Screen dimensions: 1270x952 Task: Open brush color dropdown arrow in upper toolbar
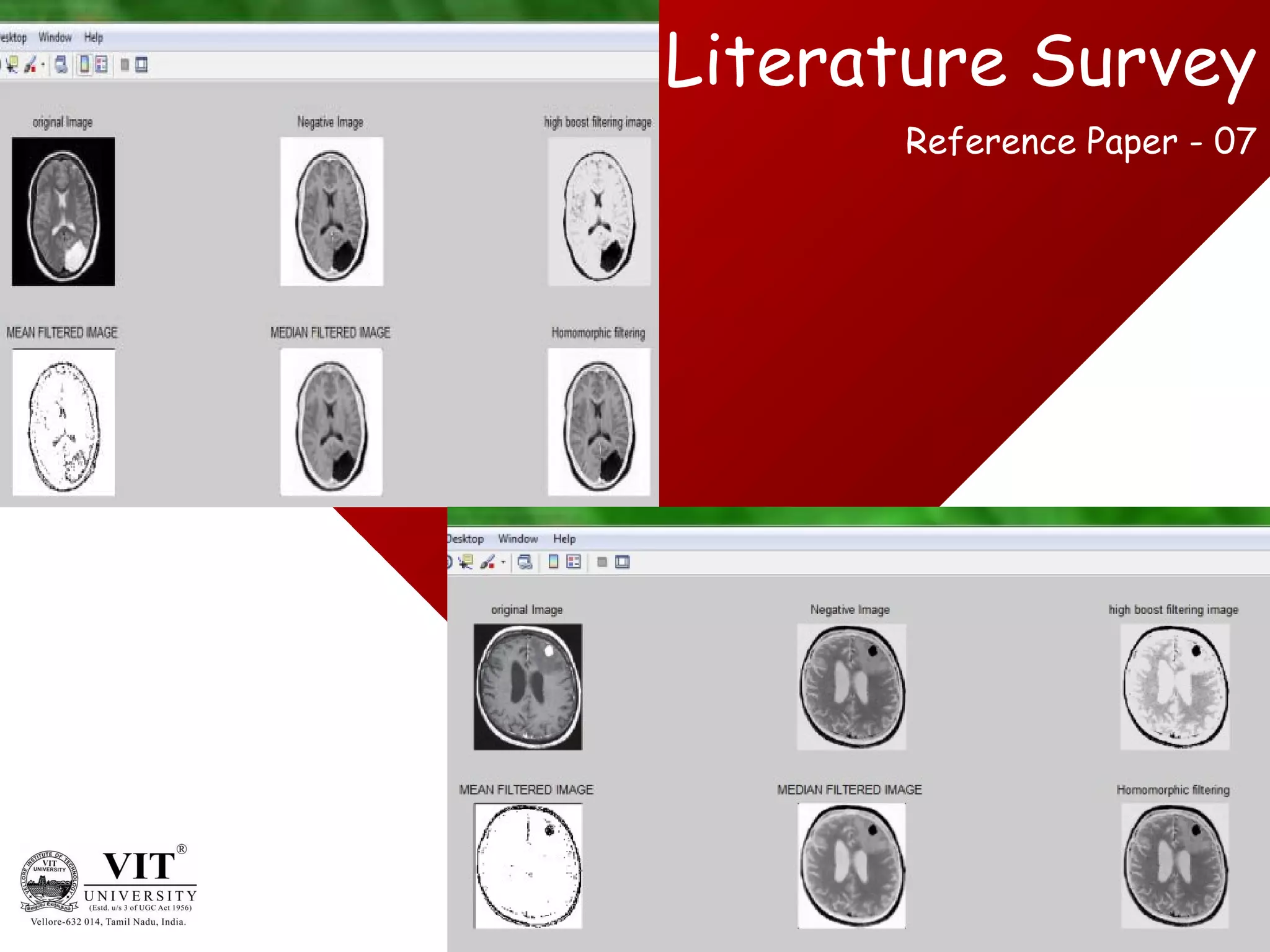[43, 64]
